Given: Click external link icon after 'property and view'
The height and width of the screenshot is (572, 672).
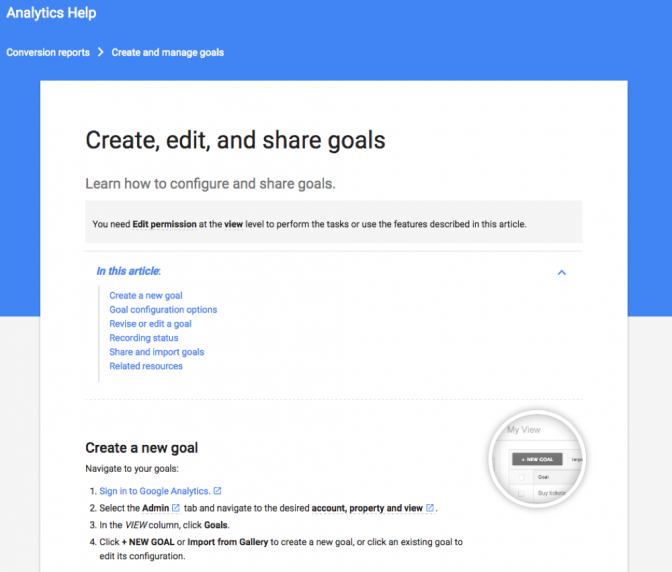Looking at the screenshot, I should coord(430,508).
